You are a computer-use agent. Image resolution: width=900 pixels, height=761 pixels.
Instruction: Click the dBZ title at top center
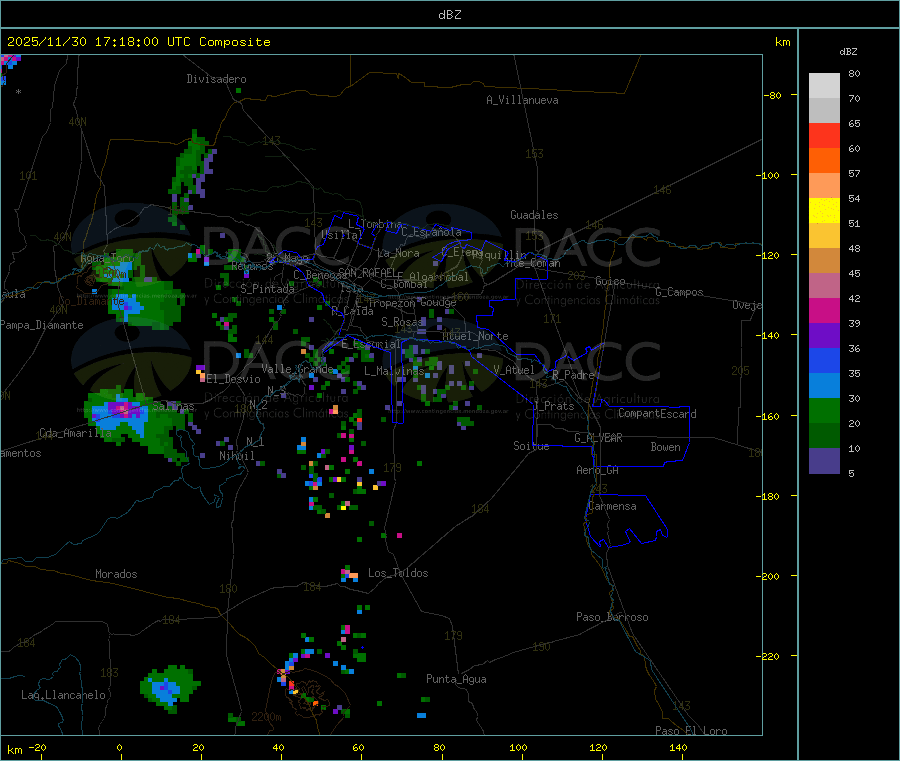click(x=449, y=15)
